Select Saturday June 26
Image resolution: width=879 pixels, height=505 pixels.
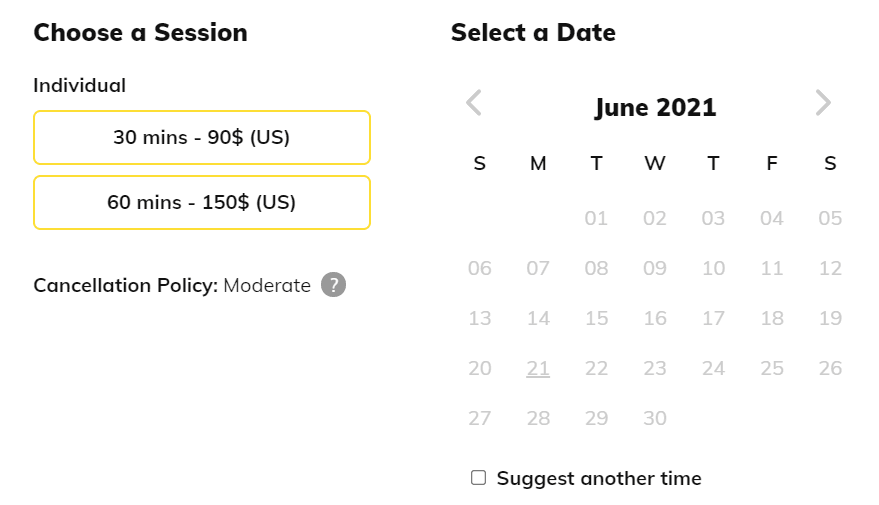click(830, 368)
